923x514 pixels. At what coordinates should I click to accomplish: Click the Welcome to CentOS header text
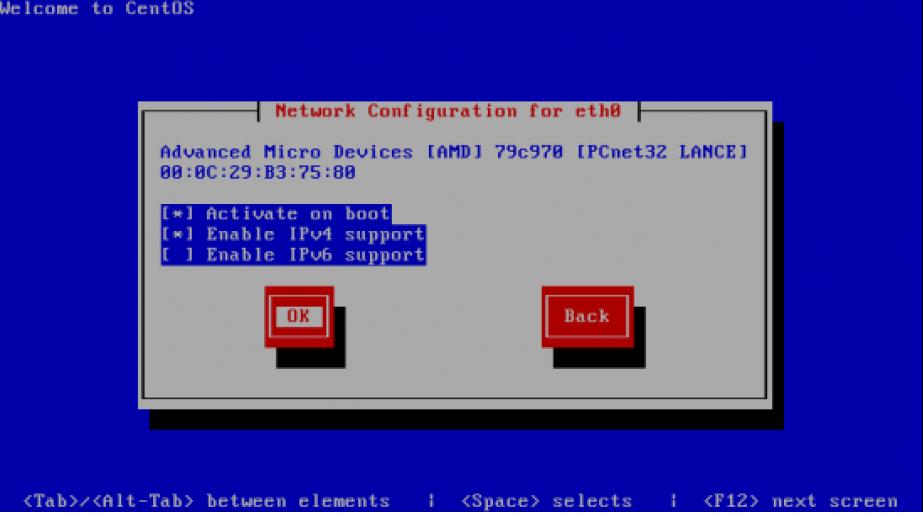(97, 8)
